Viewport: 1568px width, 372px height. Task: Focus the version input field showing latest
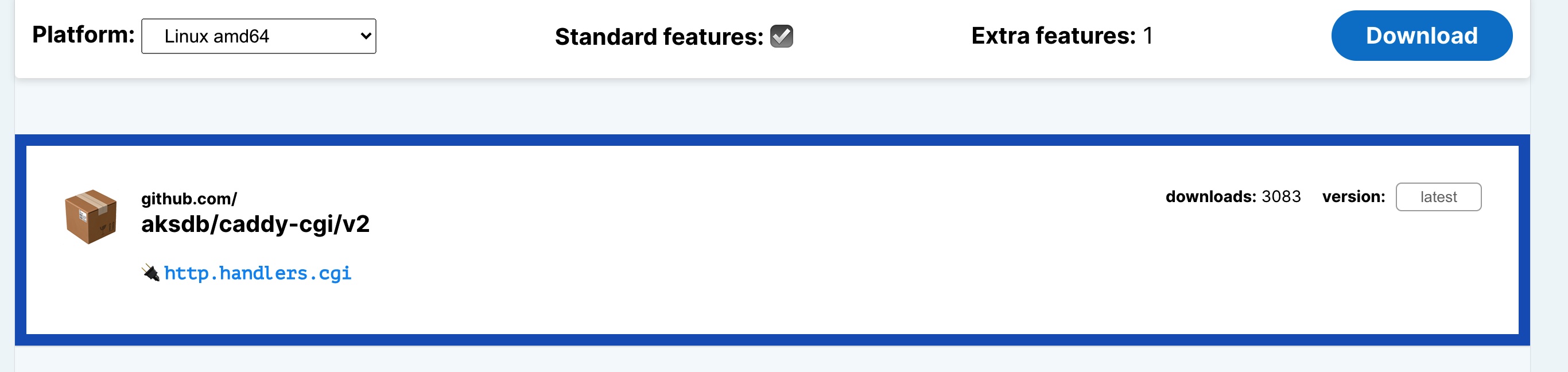point(1438,197)
